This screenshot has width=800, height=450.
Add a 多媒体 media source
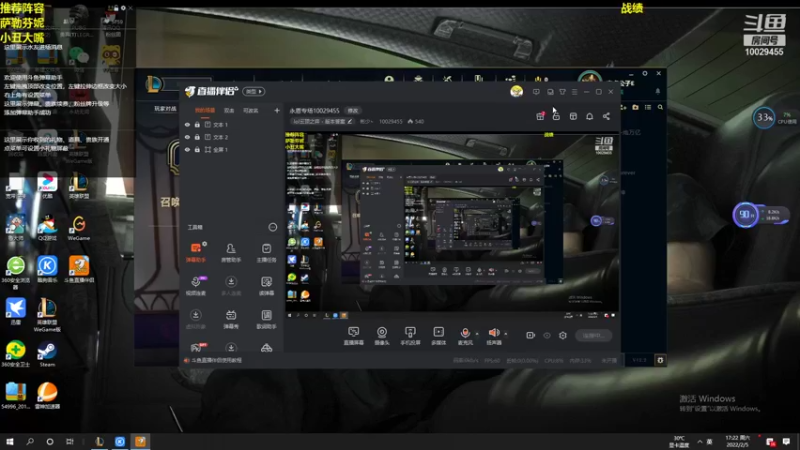click(438, 336)
